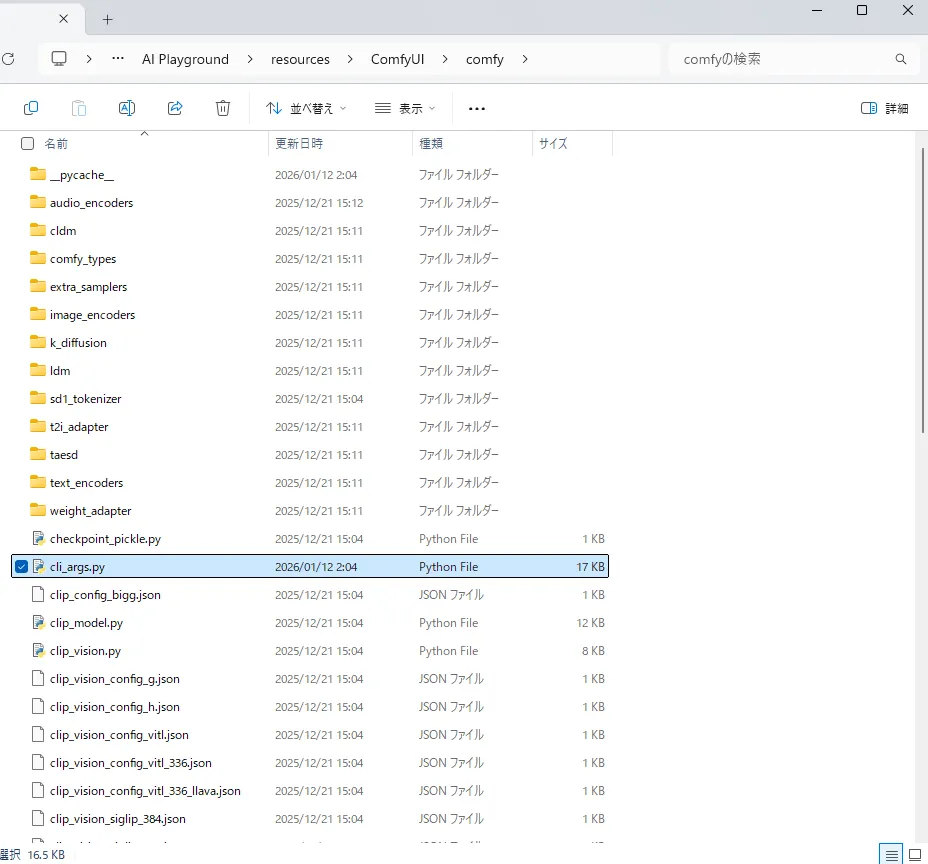The image size is (928, 864).
Task: Go to resources folder in breadcrumb
Action: pos(300,59)
